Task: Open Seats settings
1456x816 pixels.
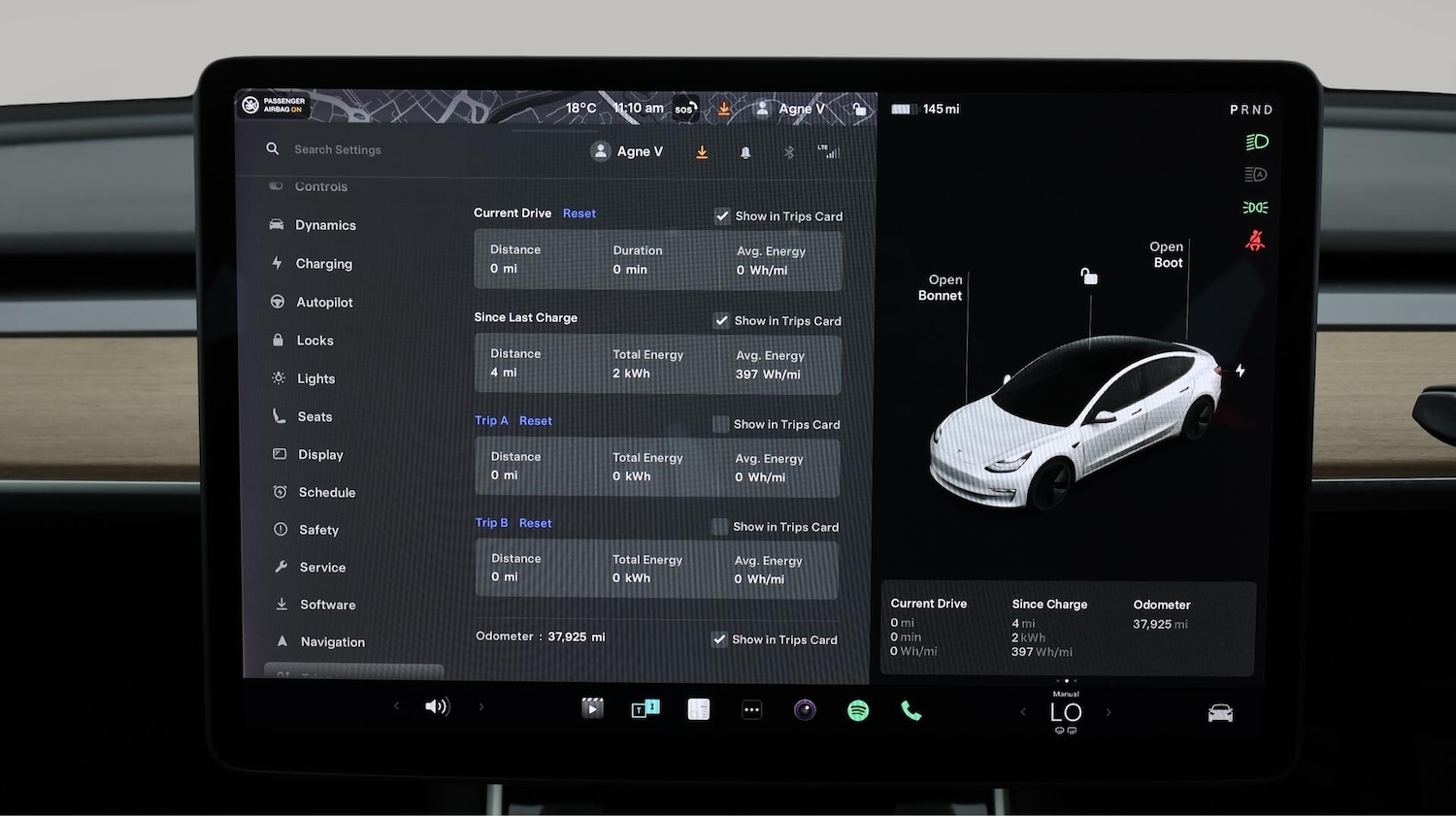Action: click(x=302, y=416)
